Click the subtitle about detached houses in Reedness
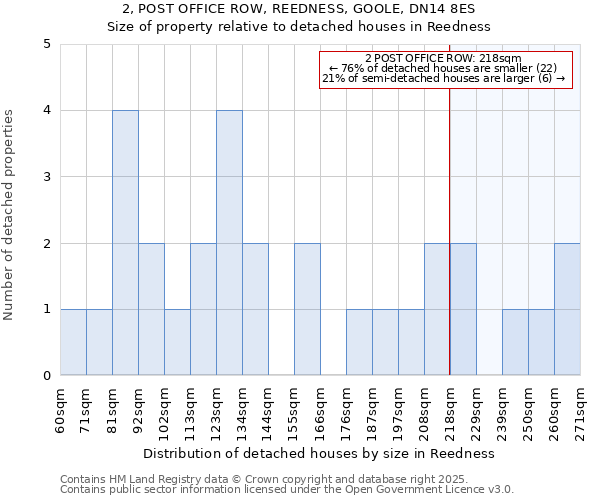This screenshot has width=600, height=500. click(300, 27)
